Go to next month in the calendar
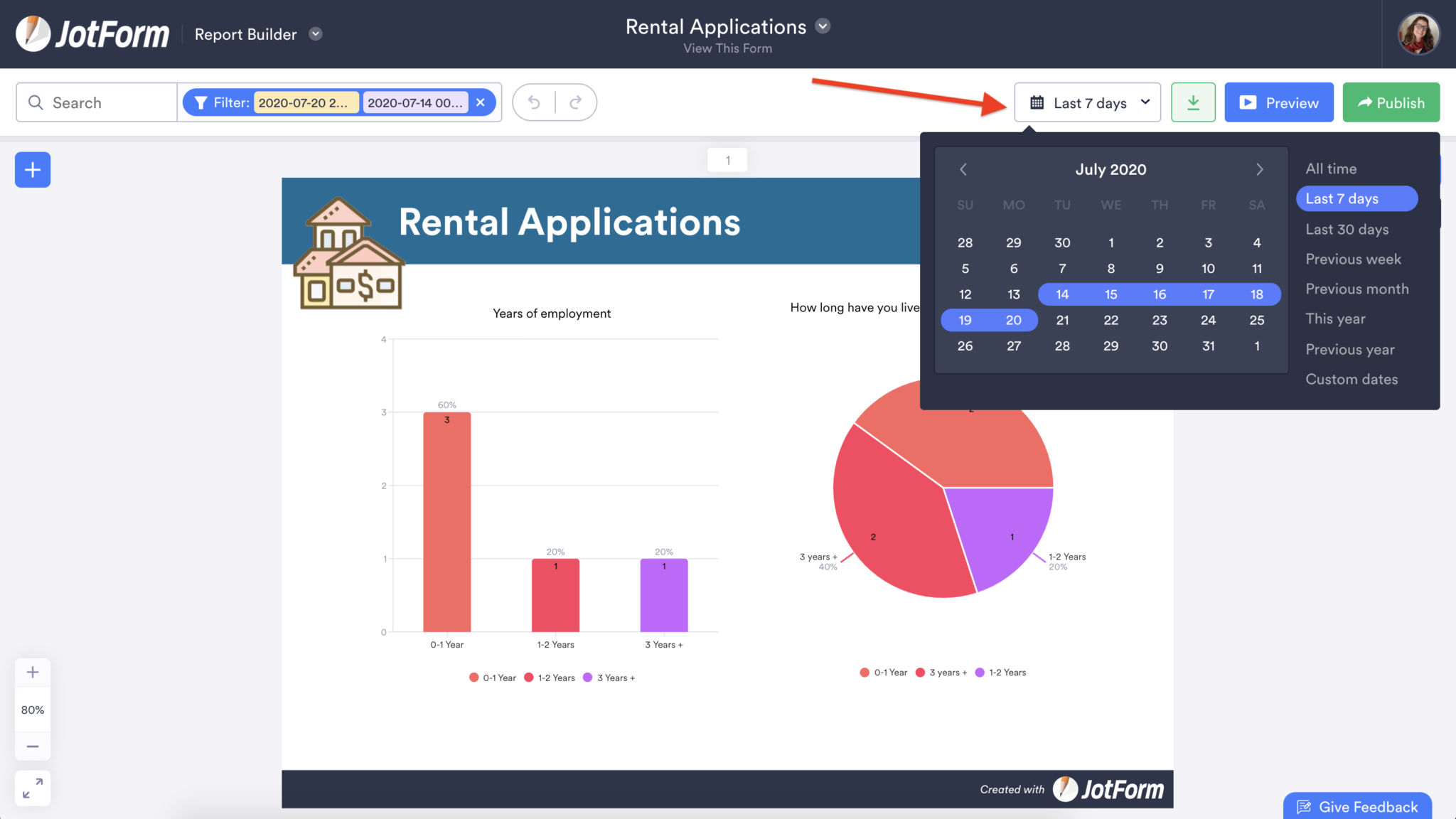The width and height of the screenshot is (1456, 819). [x=1259, y=169]
